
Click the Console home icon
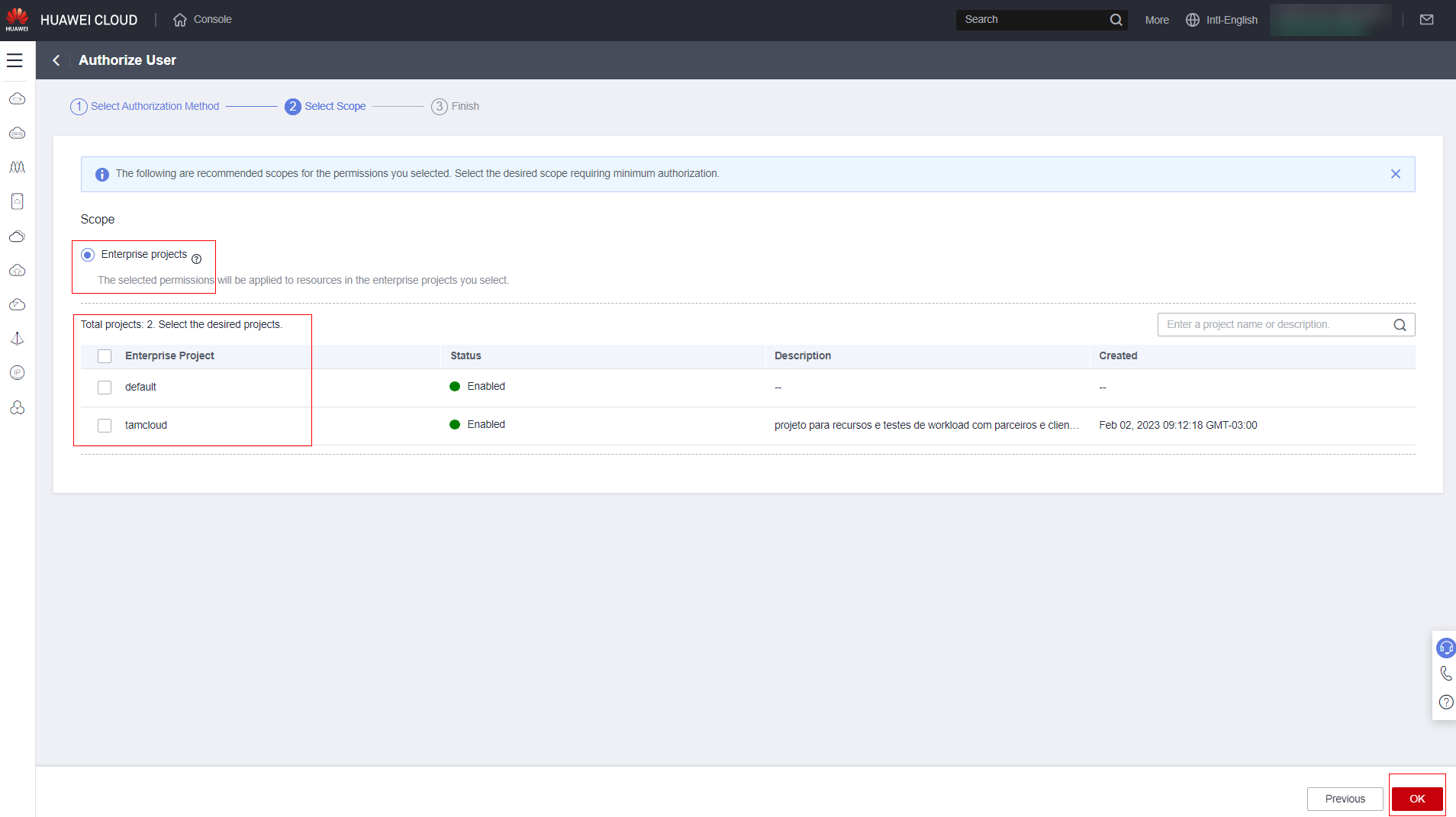pyautogui.click(x=180, y=20)
